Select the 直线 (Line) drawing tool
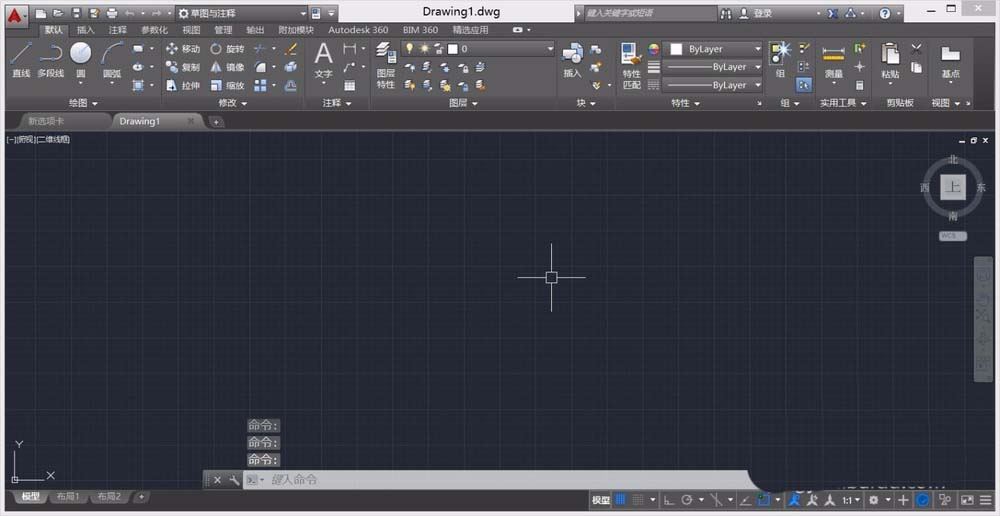Screen dimensions: 1000x516 point(21,58)
